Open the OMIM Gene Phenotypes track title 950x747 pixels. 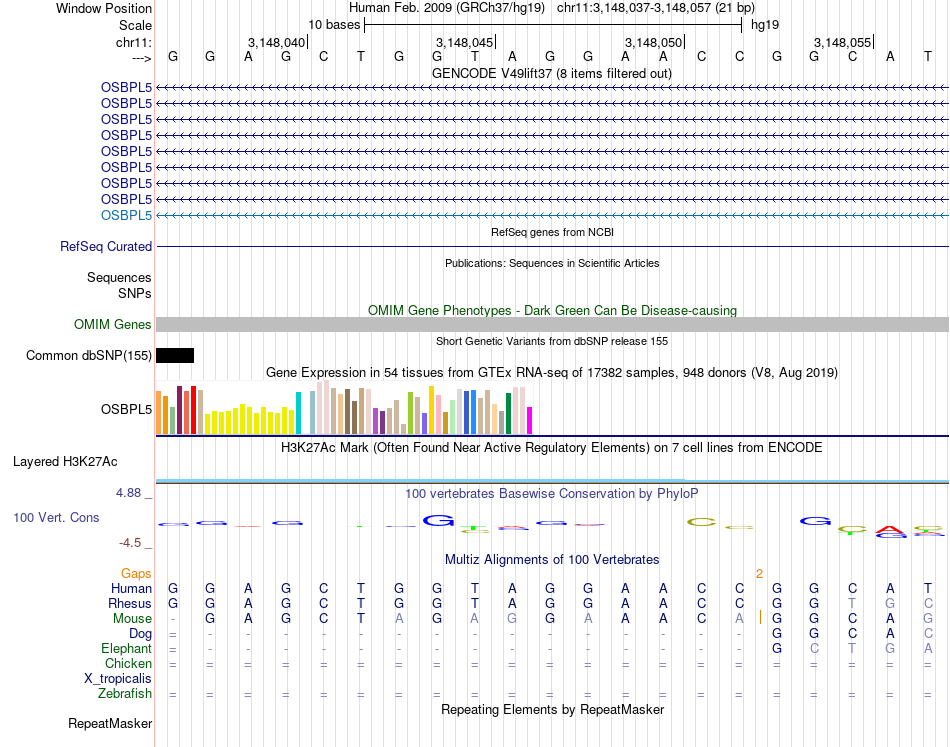tap(552, 310)
